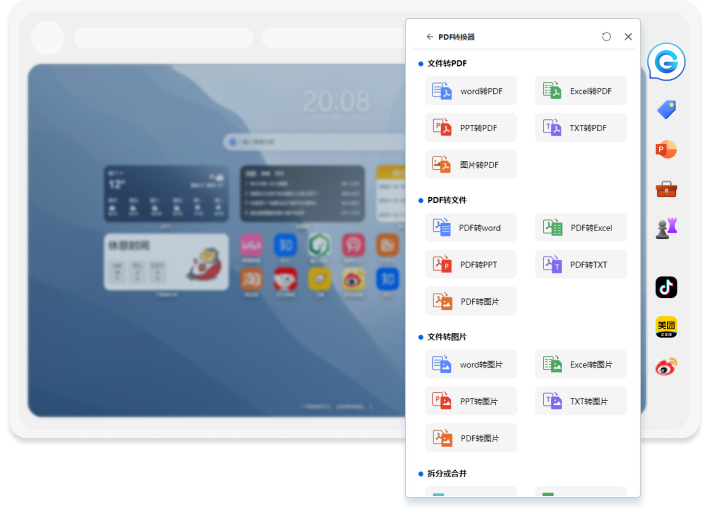Open the Weibo sidebar icon
This screenshot has width=705, height=512.
[666, 366]
